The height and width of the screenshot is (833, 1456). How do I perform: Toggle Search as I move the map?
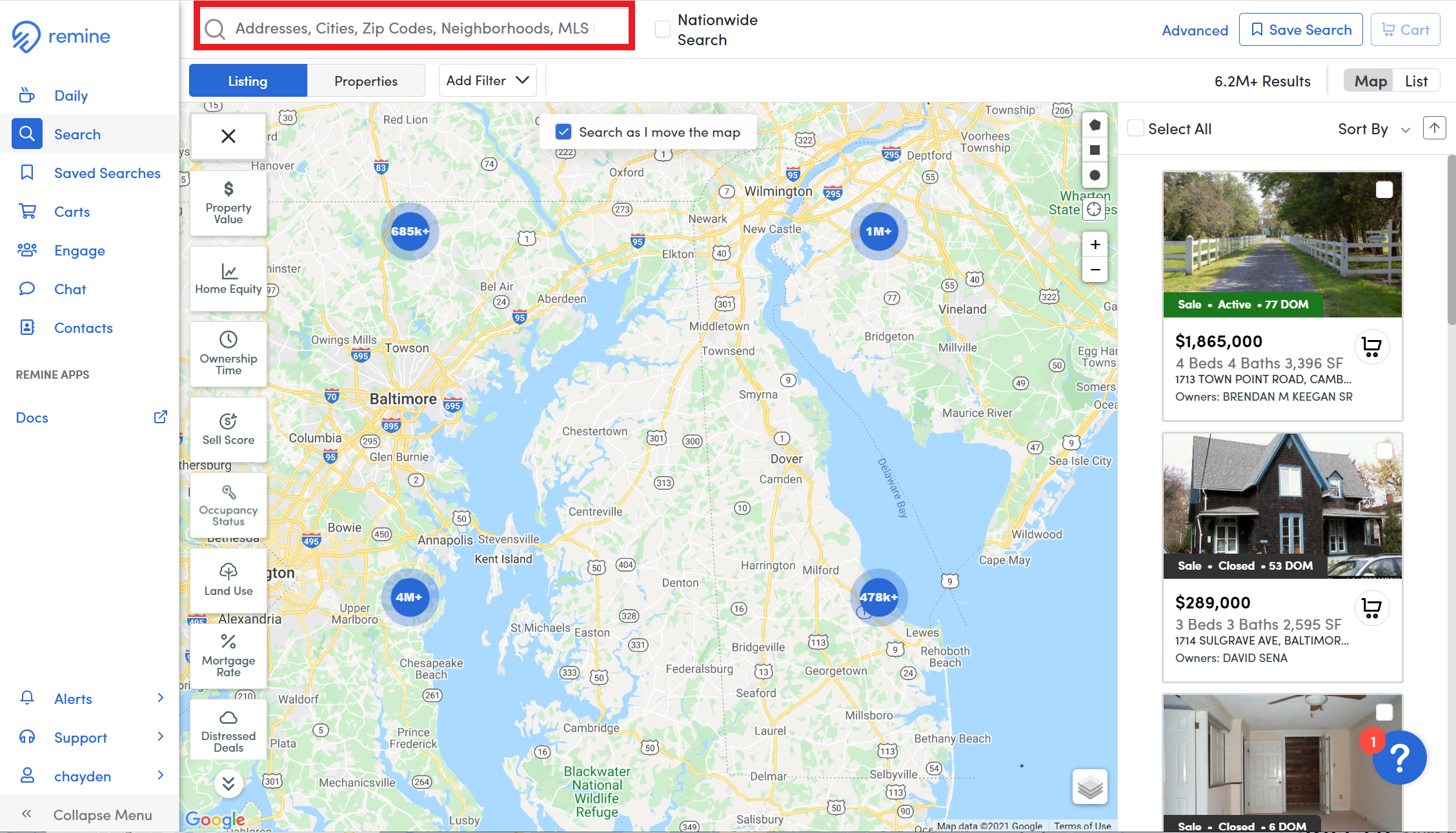coord(563,132)
